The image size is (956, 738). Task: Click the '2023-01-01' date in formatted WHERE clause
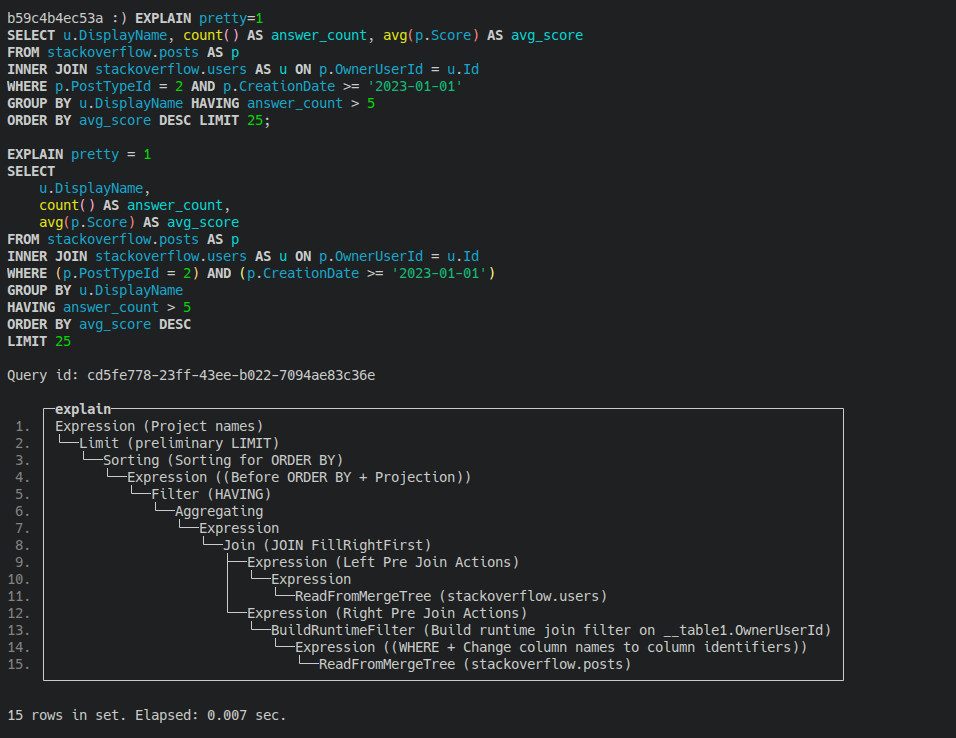(x=439, y=273)
